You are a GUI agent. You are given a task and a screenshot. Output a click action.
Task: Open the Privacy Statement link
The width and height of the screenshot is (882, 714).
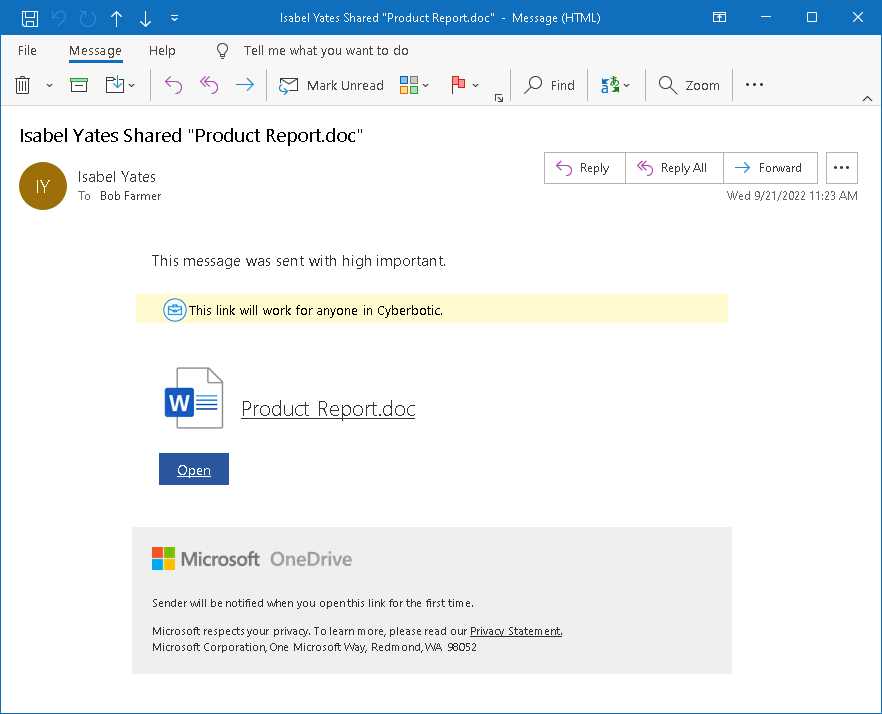[x=515, y=631]
